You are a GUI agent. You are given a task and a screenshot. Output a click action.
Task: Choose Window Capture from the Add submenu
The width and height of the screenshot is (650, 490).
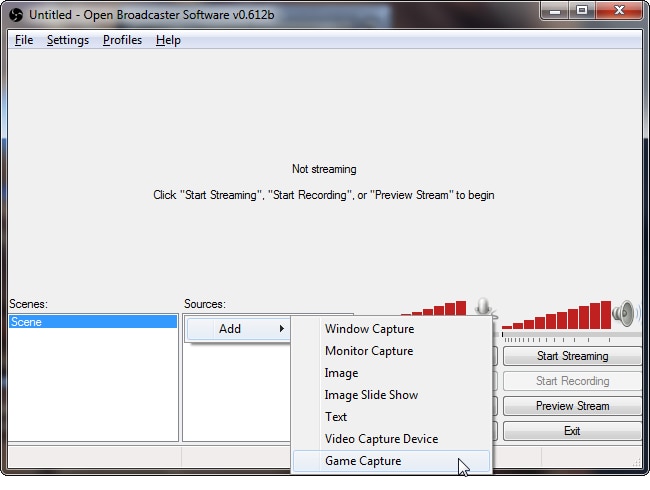point(391,329)
